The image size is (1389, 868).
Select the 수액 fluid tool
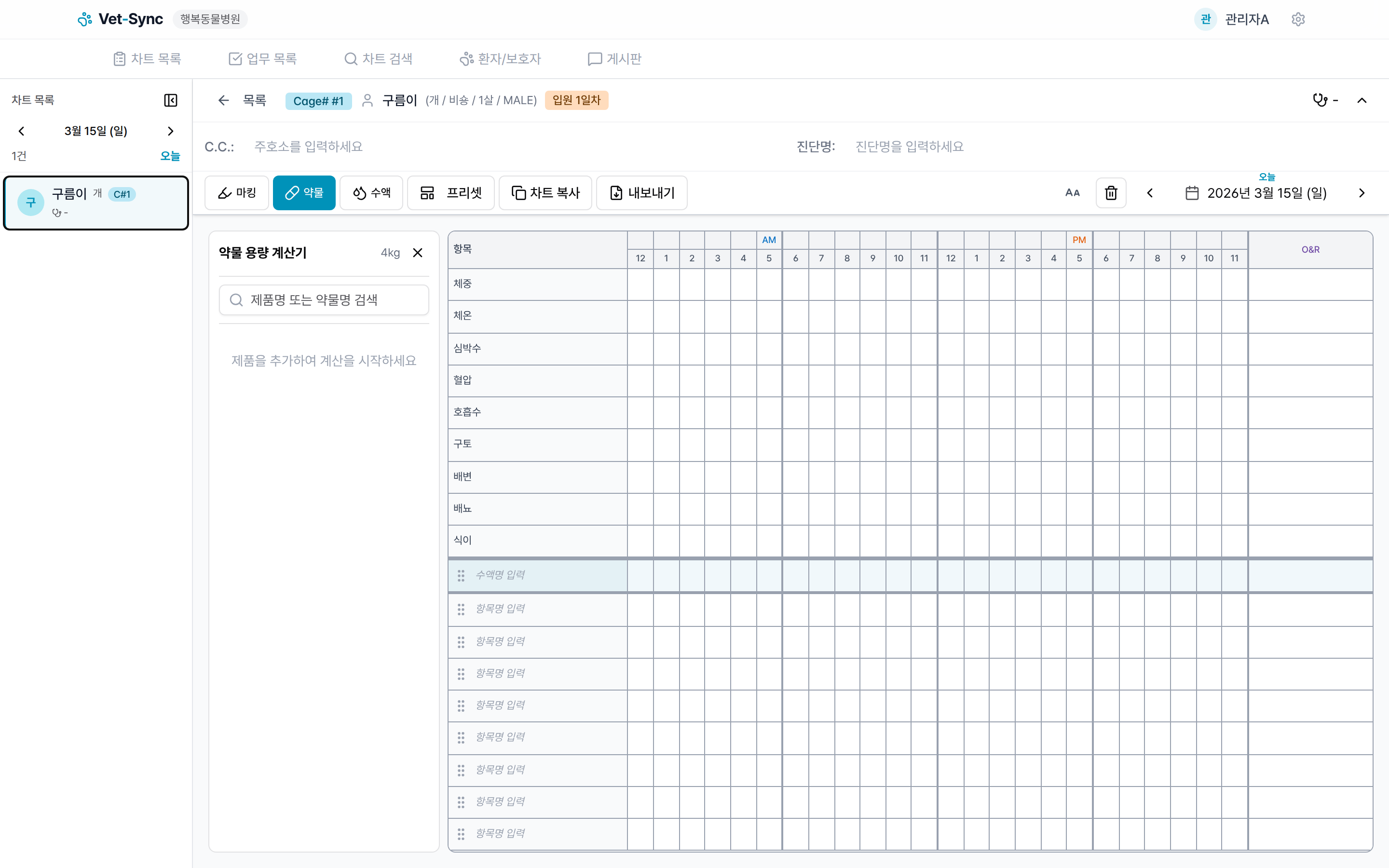371,192
